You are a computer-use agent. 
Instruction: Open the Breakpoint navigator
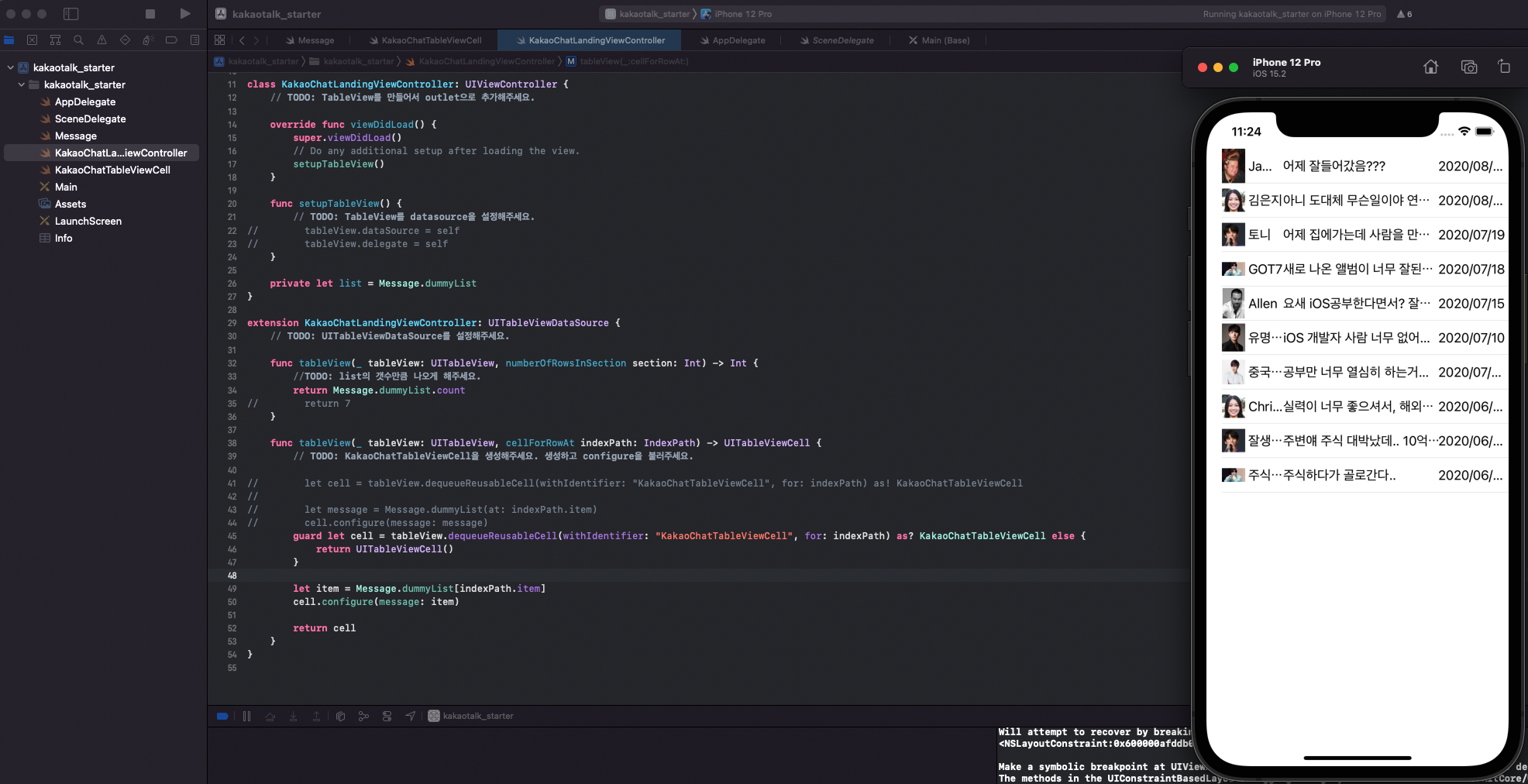171,40
